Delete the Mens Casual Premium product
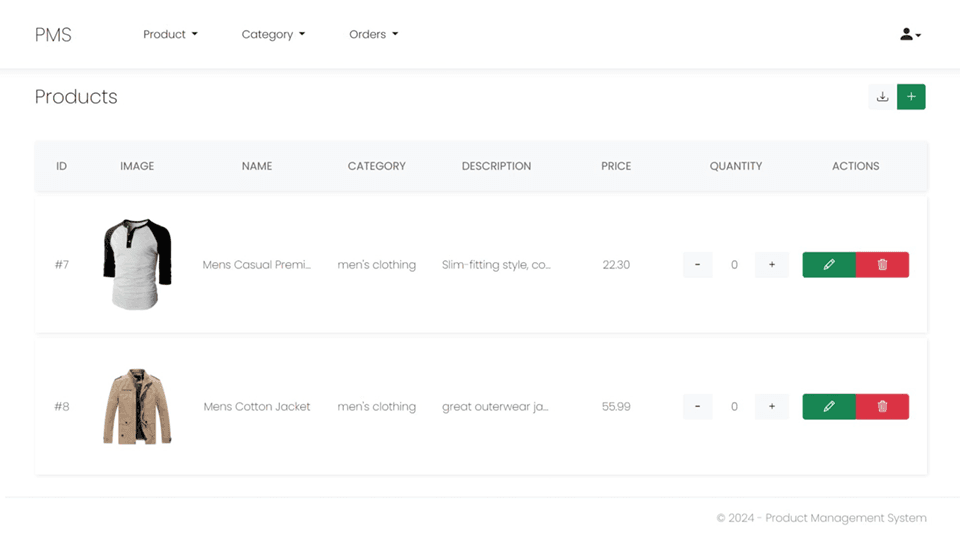Screen dimensions: 960x540 pyautogui.click(x=882, y=265)
